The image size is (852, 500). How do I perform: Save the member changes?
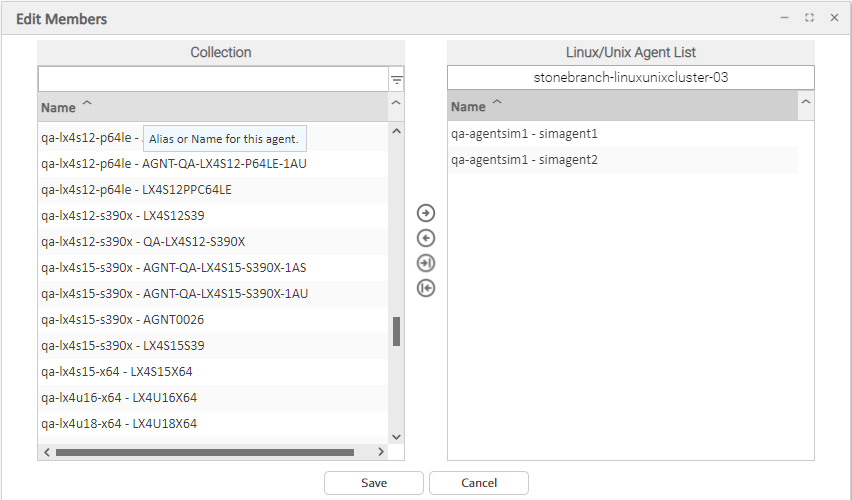click(374, 483)
